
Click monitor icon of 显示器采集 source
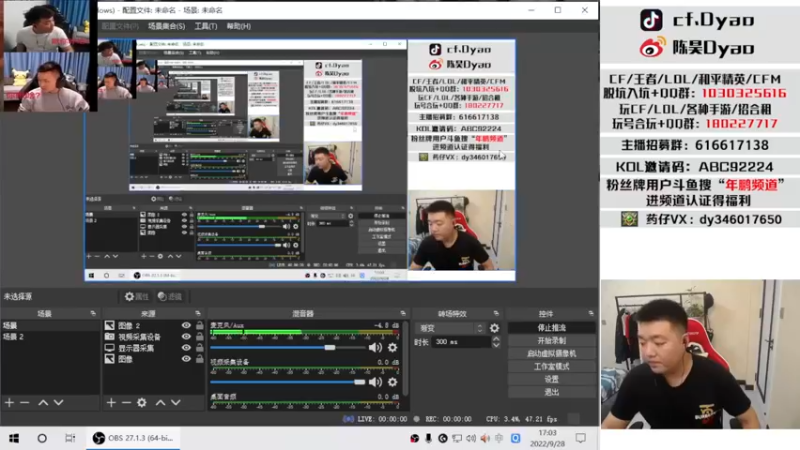click(110, 348)
